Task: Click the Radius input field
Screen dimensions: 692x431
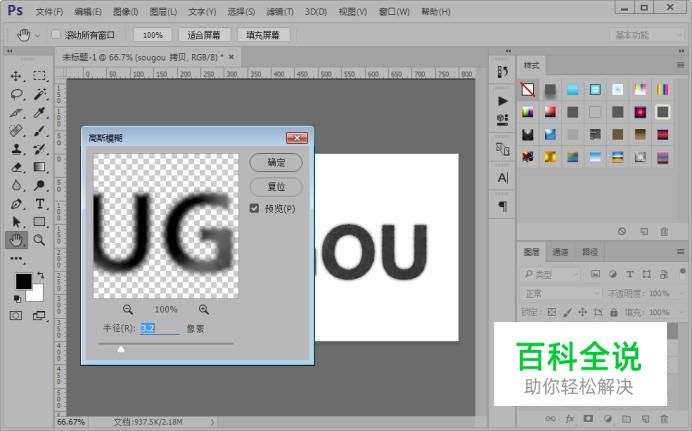Action: [160, 328]
